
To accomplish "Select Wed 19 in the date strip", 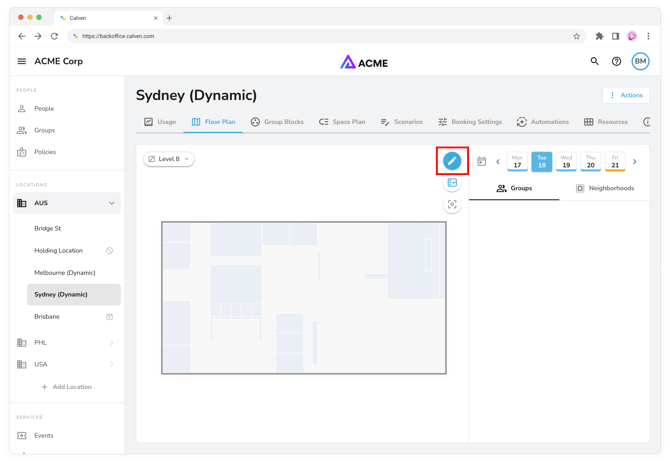I will [566, 162].
